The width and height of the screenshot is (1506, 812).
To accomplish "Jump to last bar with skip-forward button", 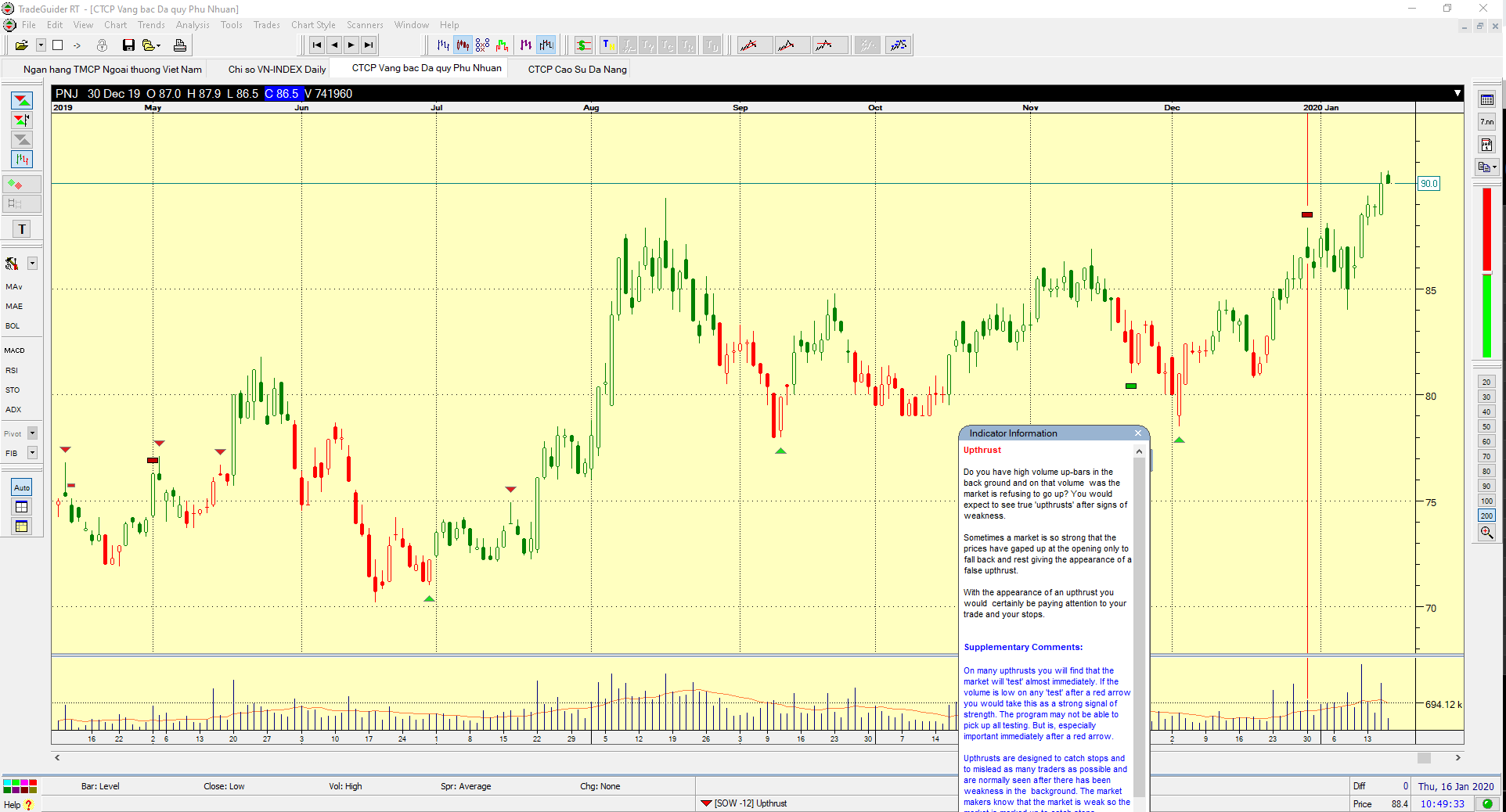I will [x=369, y=45].
